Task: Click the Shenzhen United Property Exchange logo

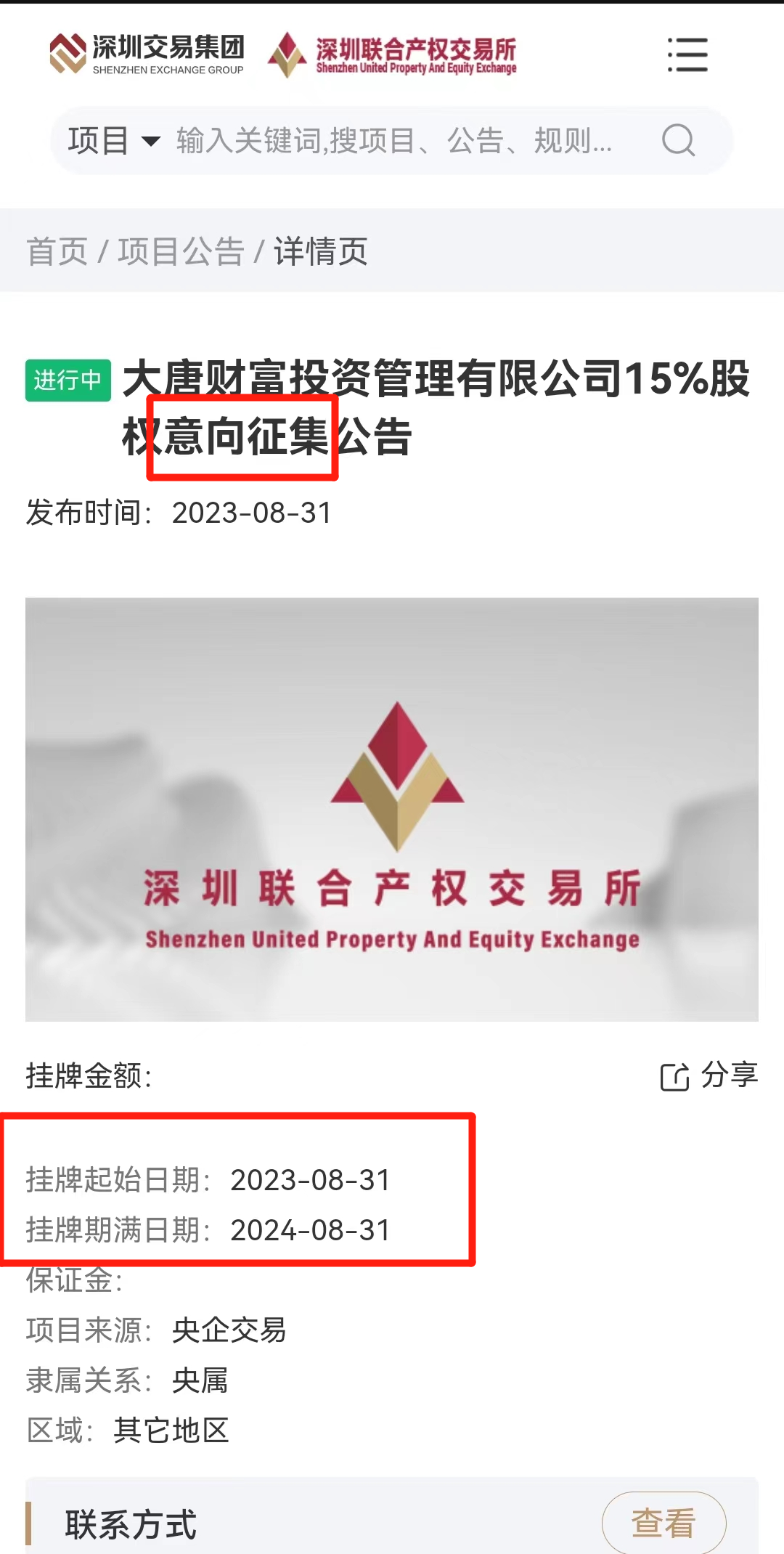Action: 392,55
